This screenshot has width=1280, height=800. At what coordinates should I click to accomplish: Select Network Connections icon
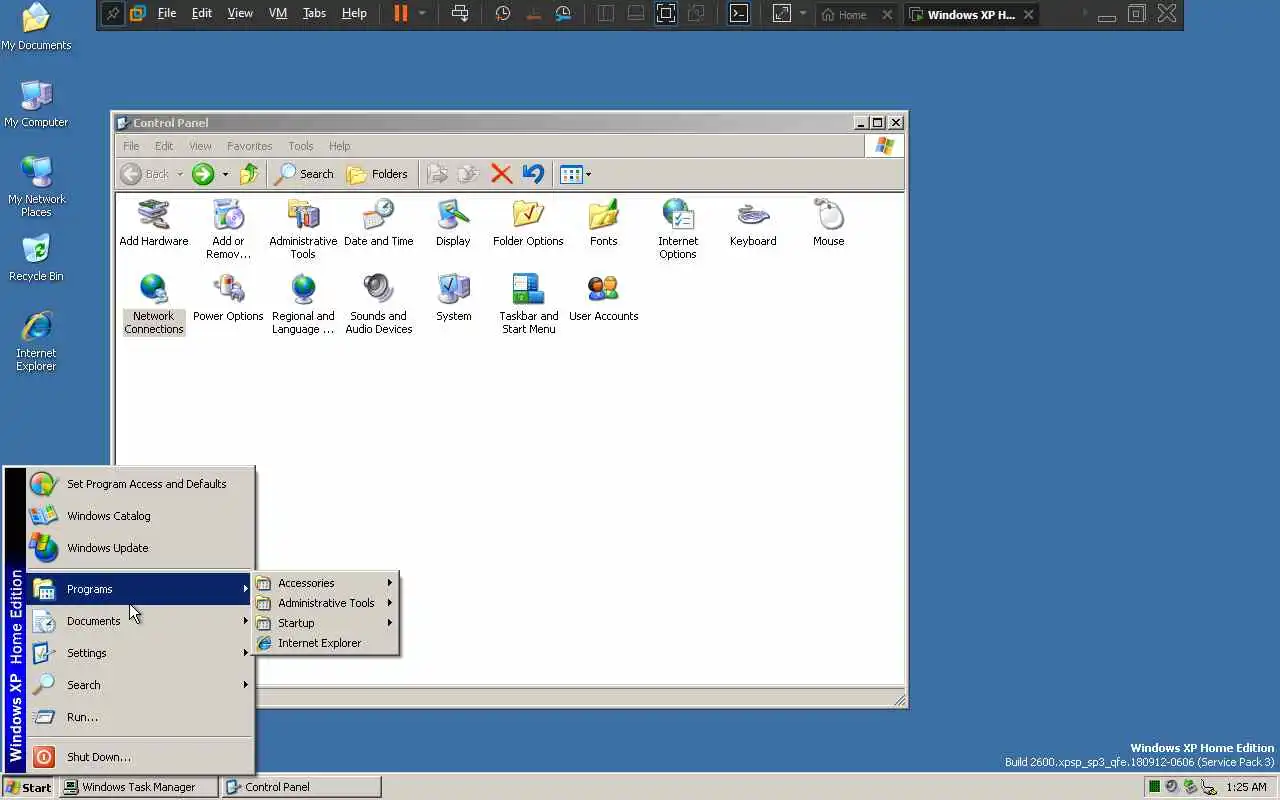point(154,304)
